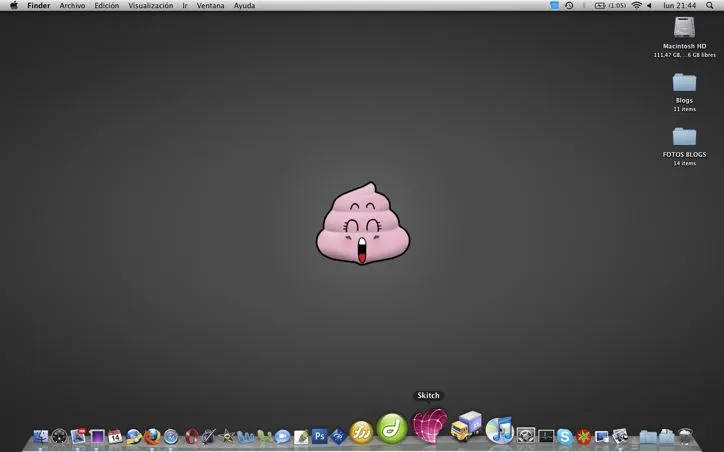Launch Dreamweaver green icon
The height and width of the screenshot is (452, 724).
tap(392, 428)
